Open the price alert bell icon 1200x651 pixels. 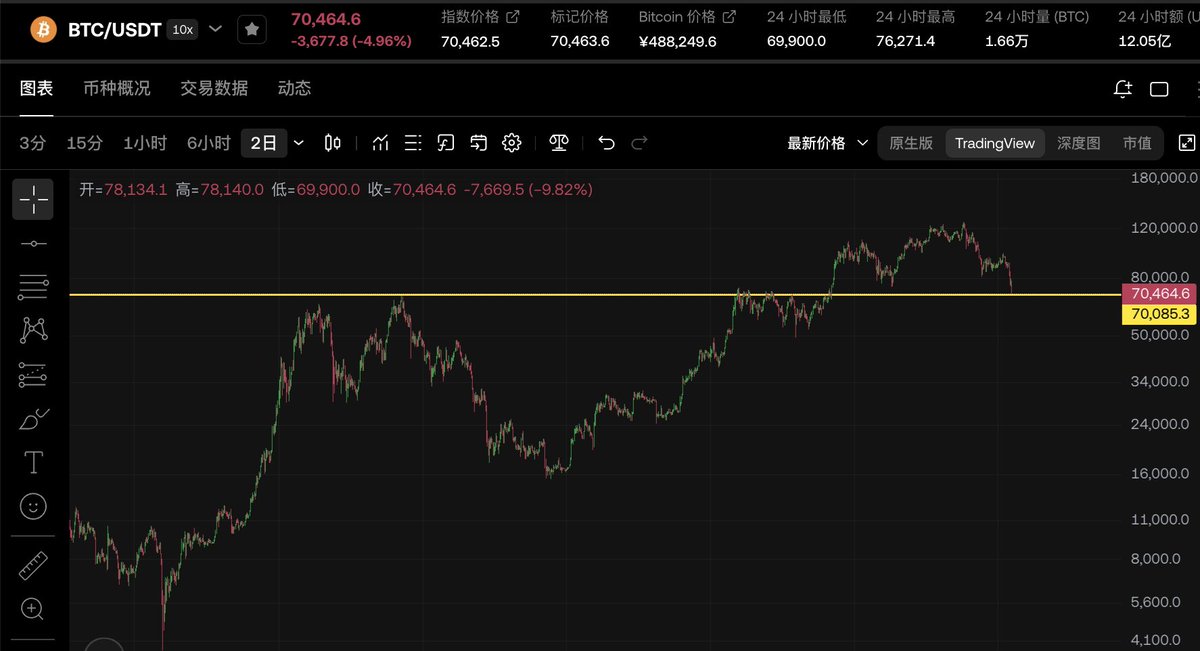click(1123, 89)
